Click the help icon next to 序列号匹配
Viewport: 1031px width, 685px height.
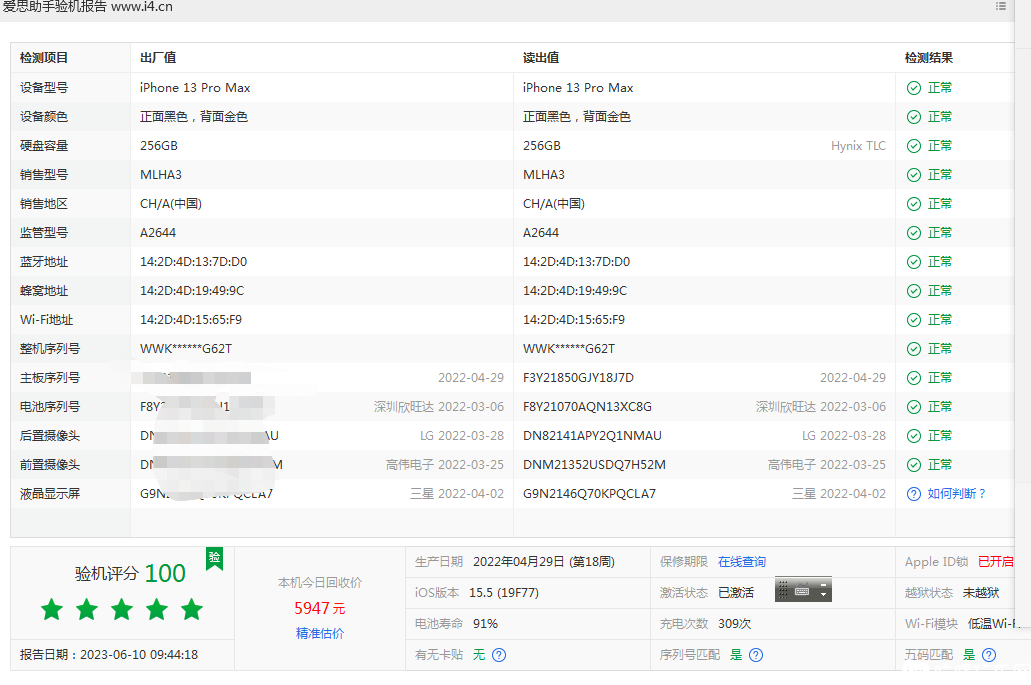coord(756,655)
